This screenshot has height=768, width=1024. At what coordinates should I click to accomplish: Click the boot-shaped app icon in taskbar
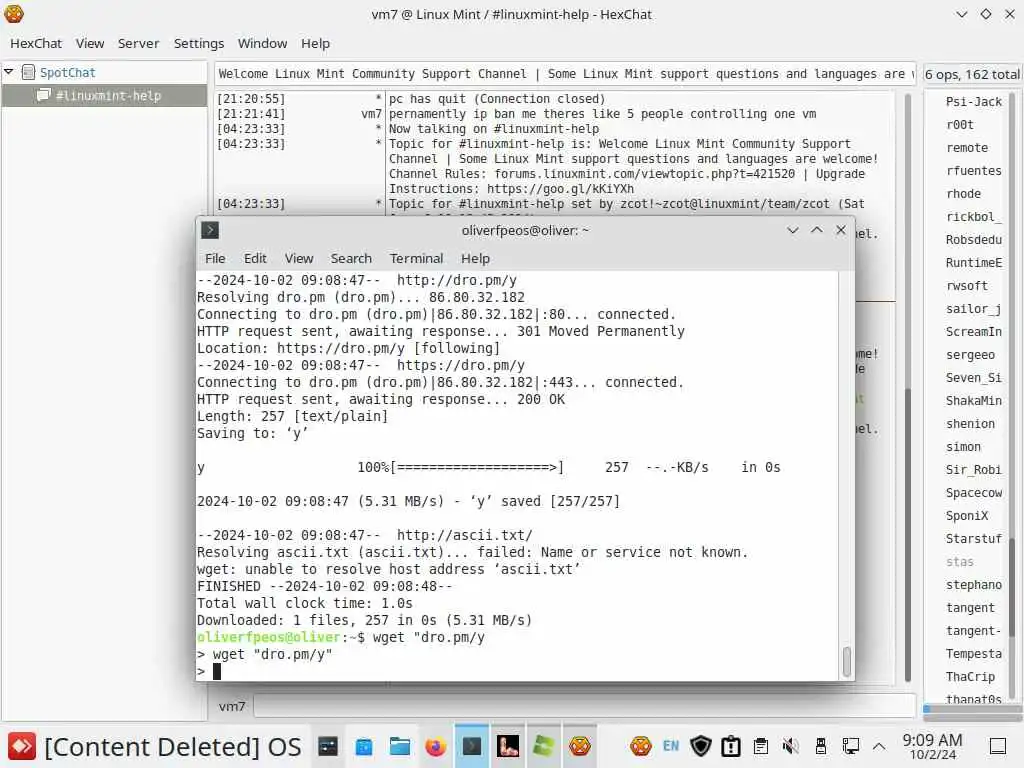pyautogui.click(x=507, y=746)
